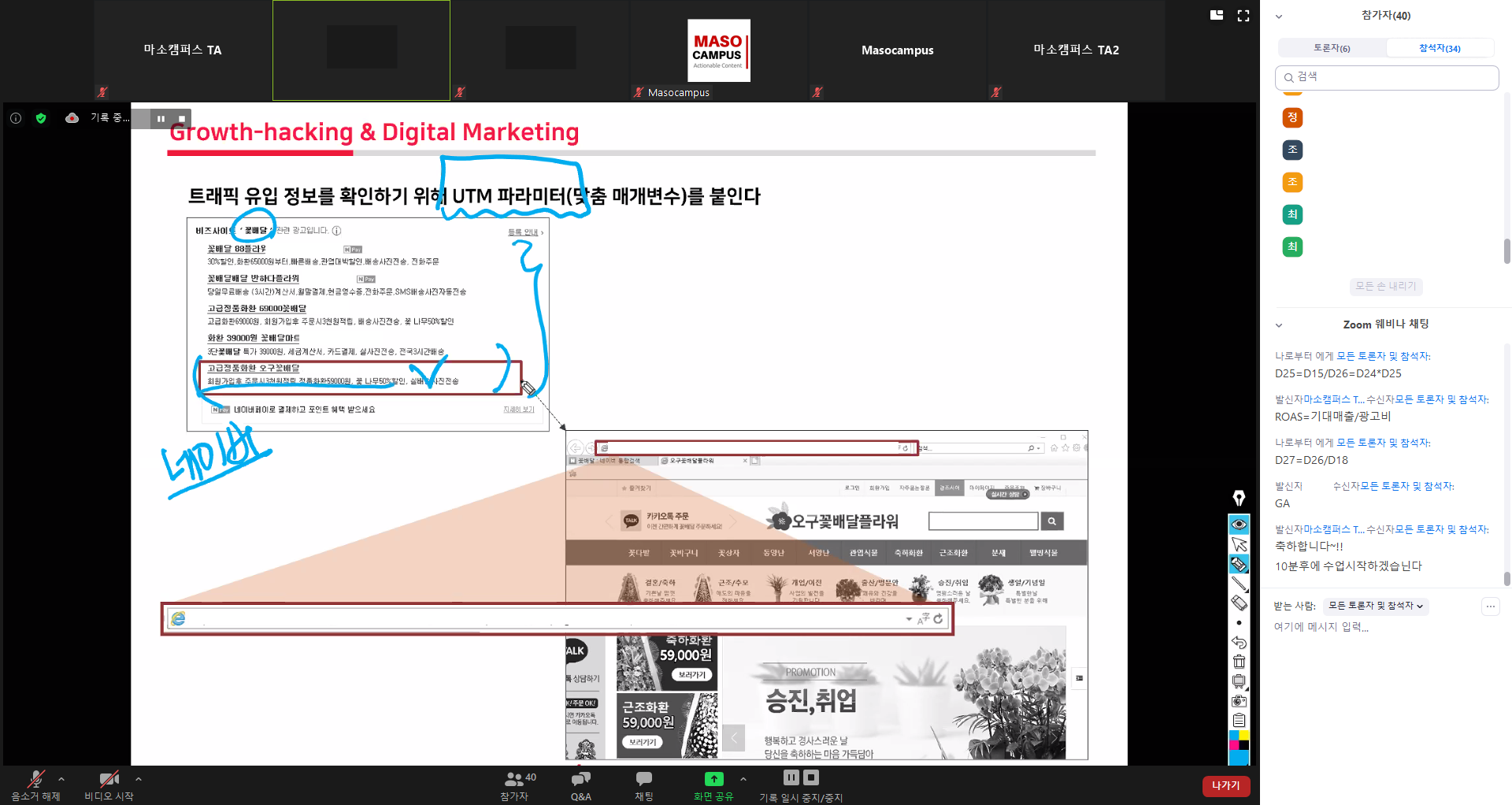
Task: Click the green encryption shield icon
Action: tap(41, 118)
